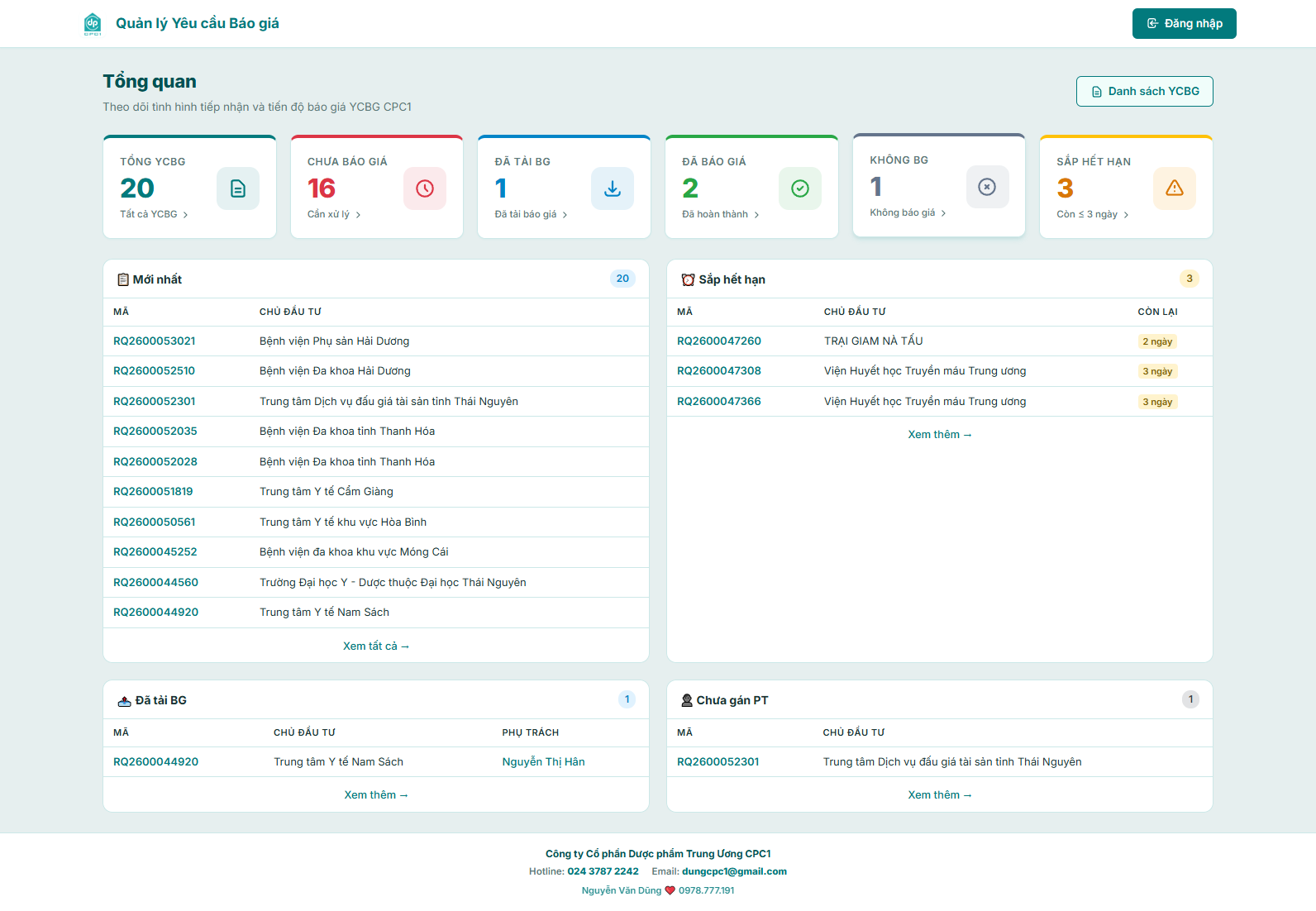The width and height of the screenshot is (1316, 911).
Task: Click the Đăng nhập login button
Action: click(1185, 23)
